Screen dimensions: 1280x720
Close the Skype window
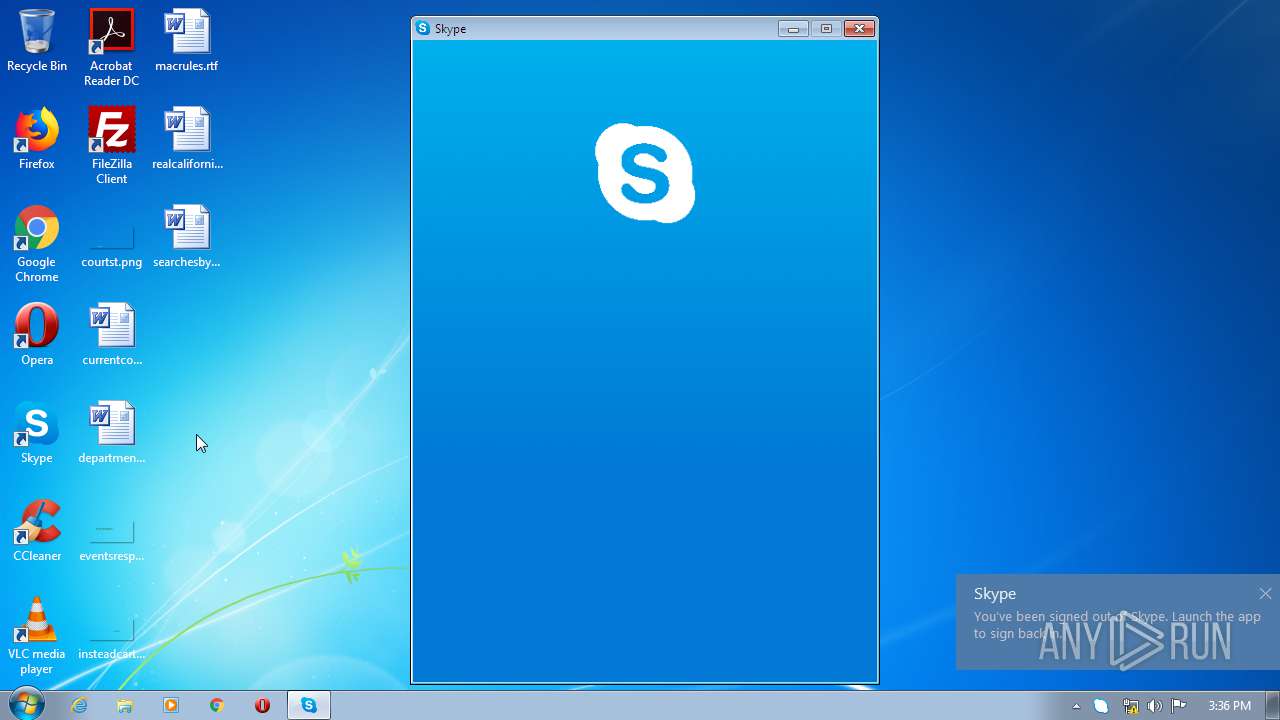pos(859,29)
